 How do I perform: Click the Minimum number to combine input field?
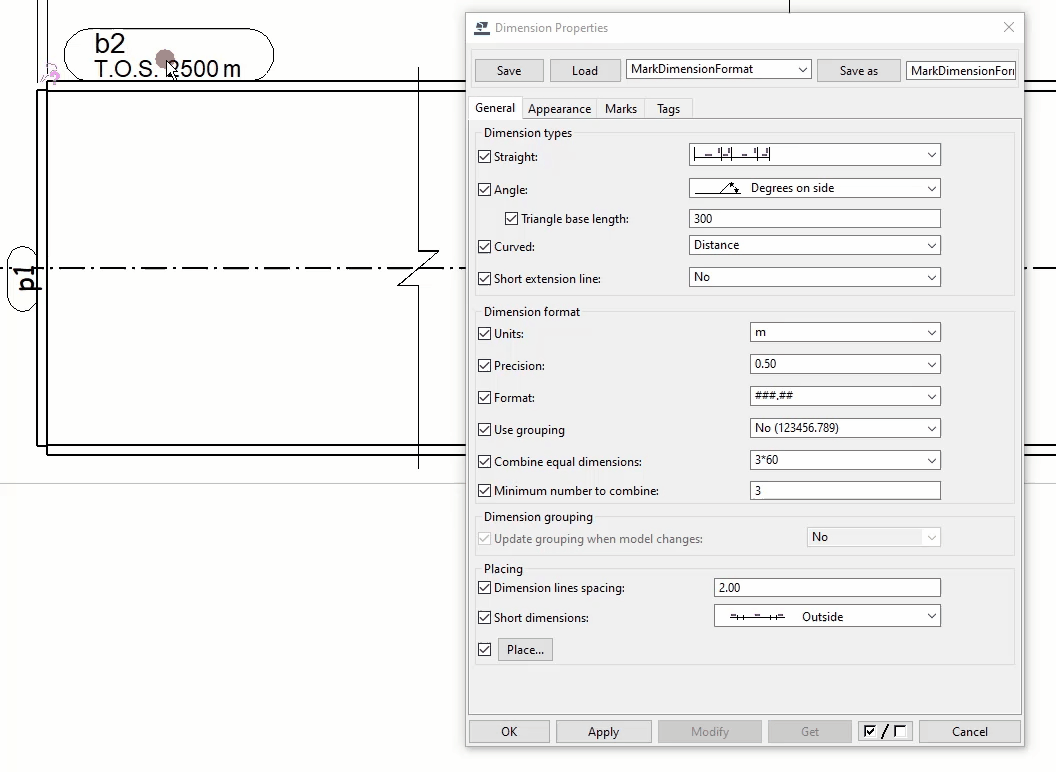pos(845,490)
